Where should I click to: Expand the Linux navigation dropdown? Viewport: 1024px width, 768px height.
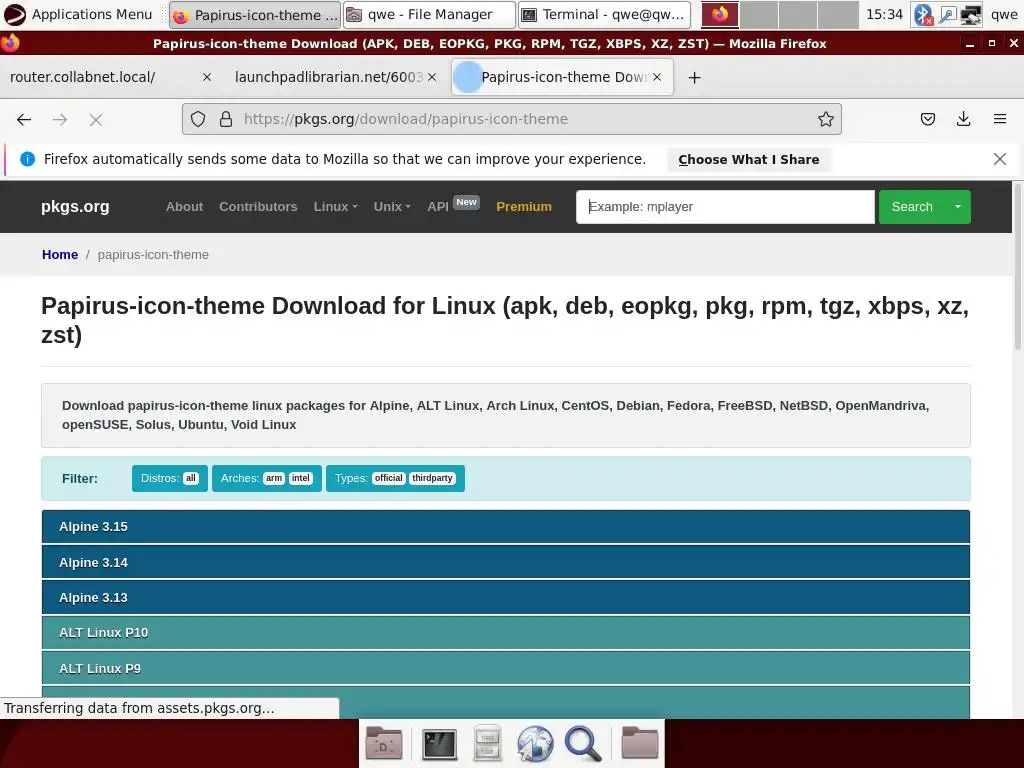335,206
